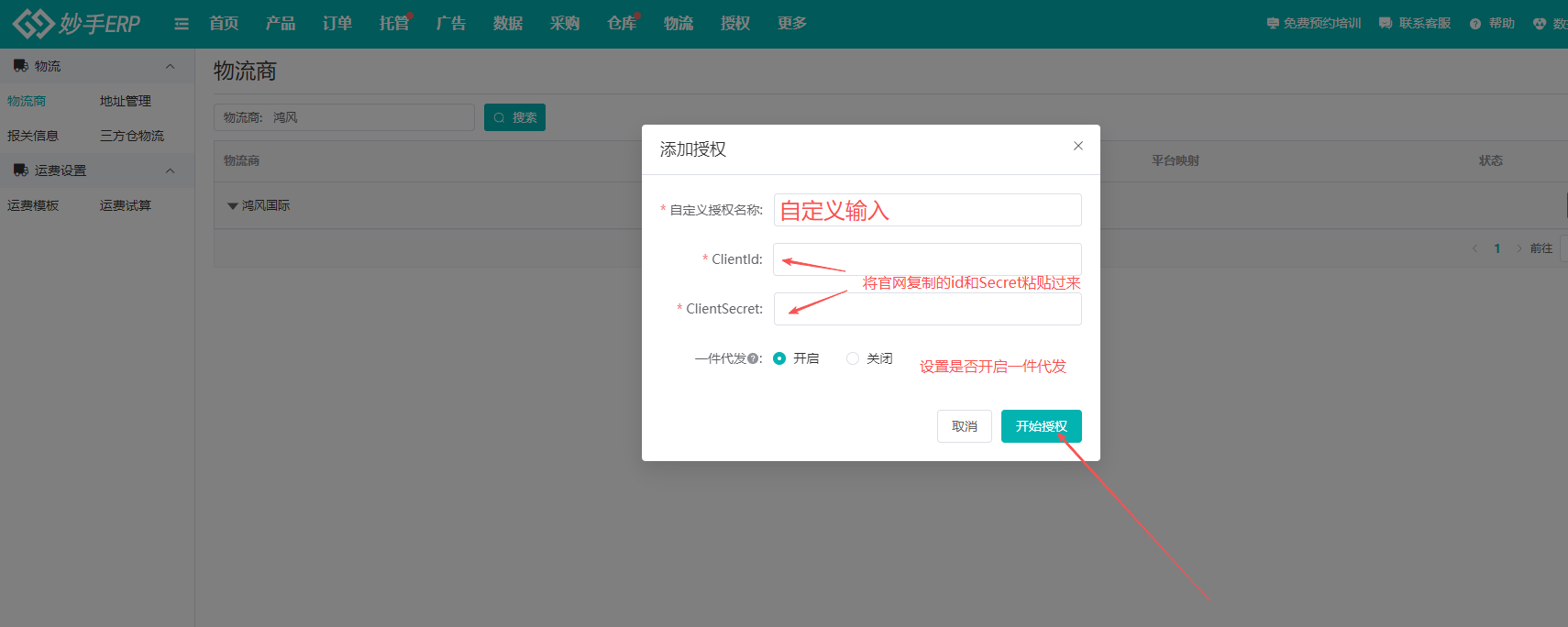Close the 添加授权 dialog
Image resolution: width=1568 pixels, height=627 pixels.
pyautogui.click(x=1078, y=146)
